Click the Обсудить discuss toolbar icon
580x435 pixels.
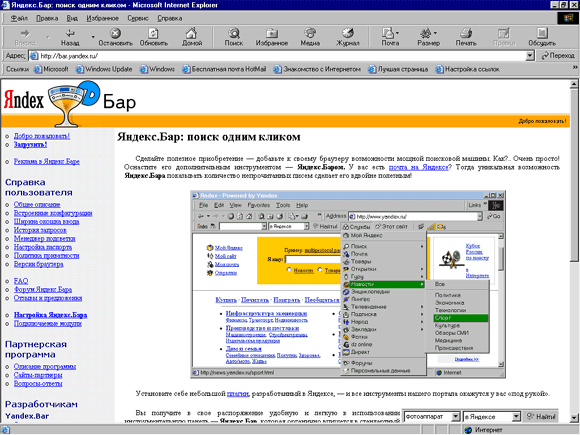(542, 33)
